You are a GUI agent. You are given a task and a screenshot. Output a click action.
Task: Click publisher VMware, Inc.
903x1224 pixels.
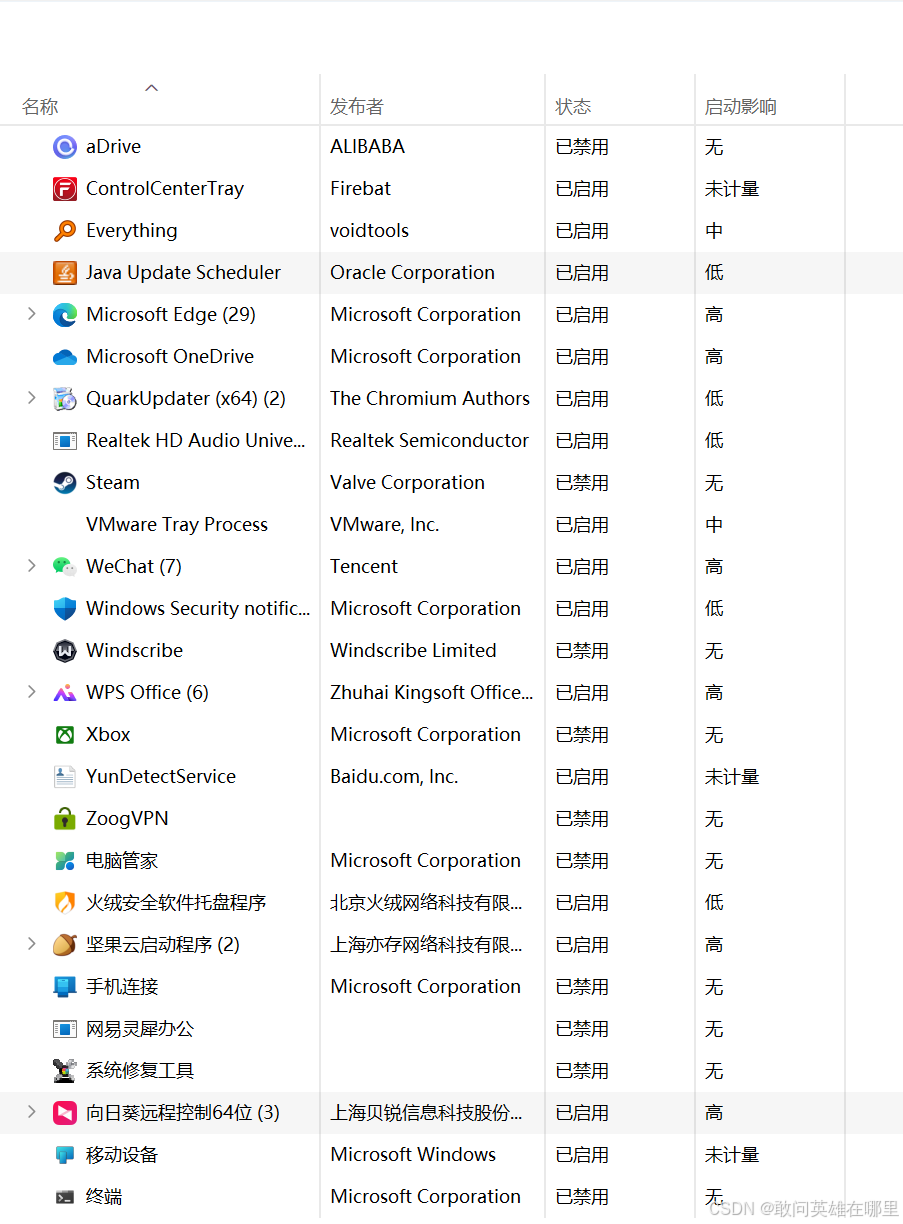coord(384,525)
